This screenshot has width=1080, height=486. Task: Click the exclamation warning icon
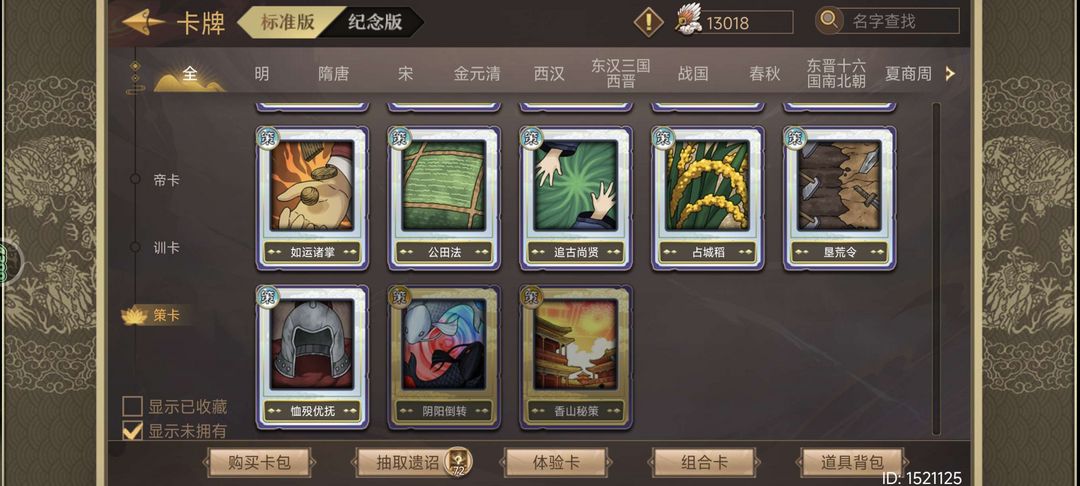[648, 22]
